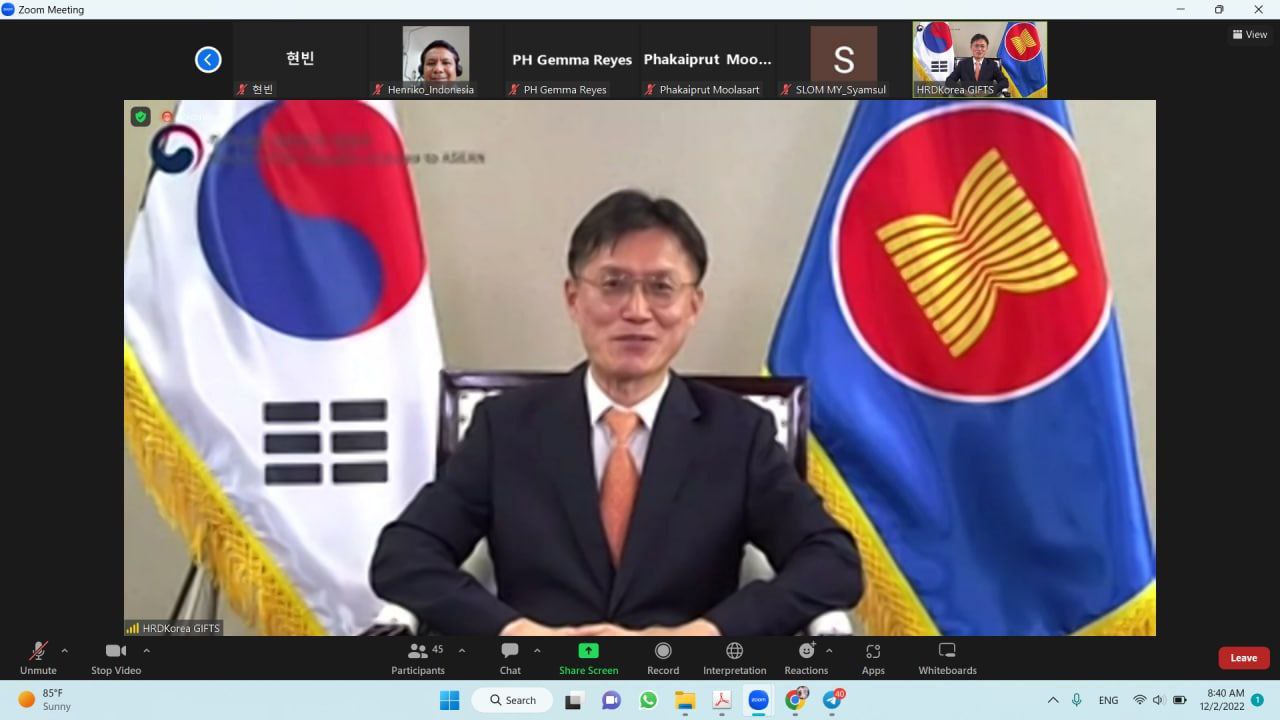Screen dimensions: 1280x720
Task: Click the Zoom icon in taskbar
Action: coord(759,700)
